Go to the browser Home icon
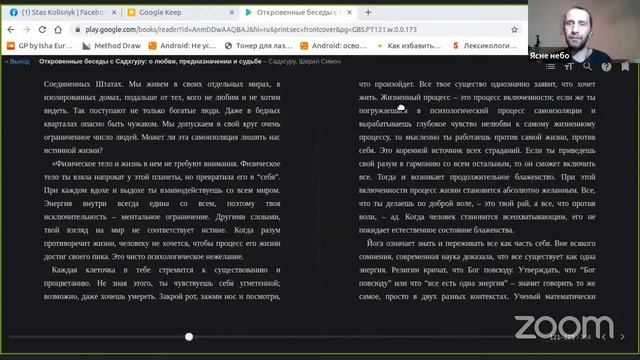 click(x=58, y=29)
